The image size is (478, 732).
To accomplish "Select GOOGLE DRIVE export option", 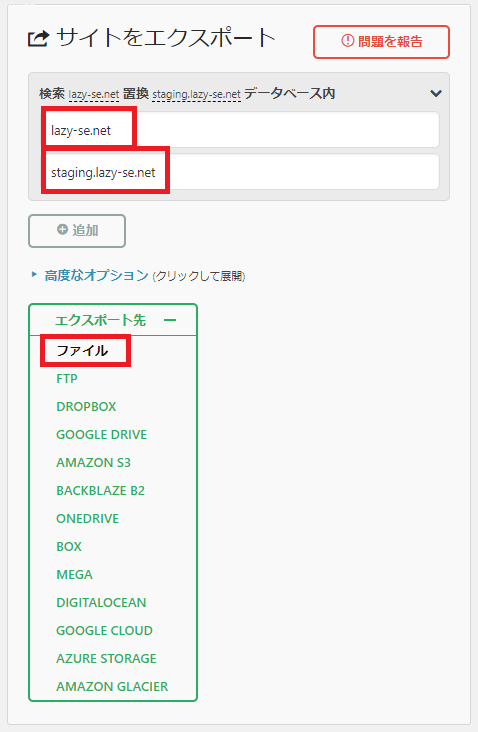I will (101, 435).
